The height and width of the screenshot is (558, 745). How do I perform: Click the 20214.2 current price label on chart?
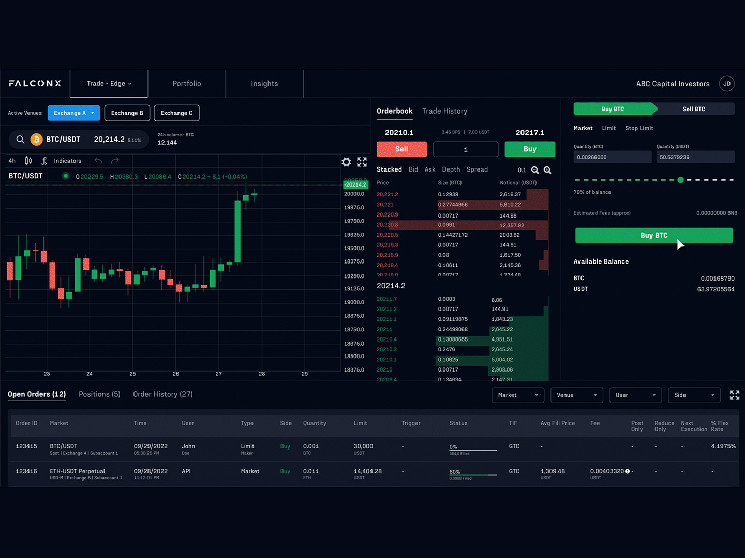(355, 184)
